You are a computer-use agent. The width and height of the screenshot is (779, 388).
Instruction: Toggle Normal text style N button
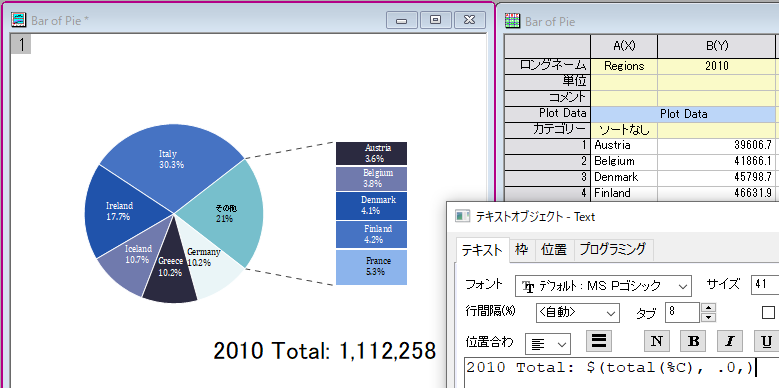coord(657,340)
